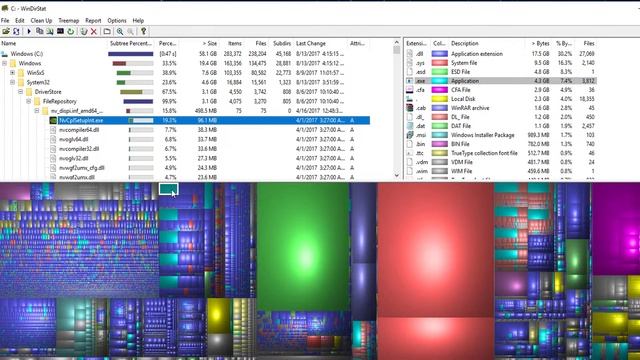
Task: Click the WinSxS folder icon
Action: coord(21,73)
